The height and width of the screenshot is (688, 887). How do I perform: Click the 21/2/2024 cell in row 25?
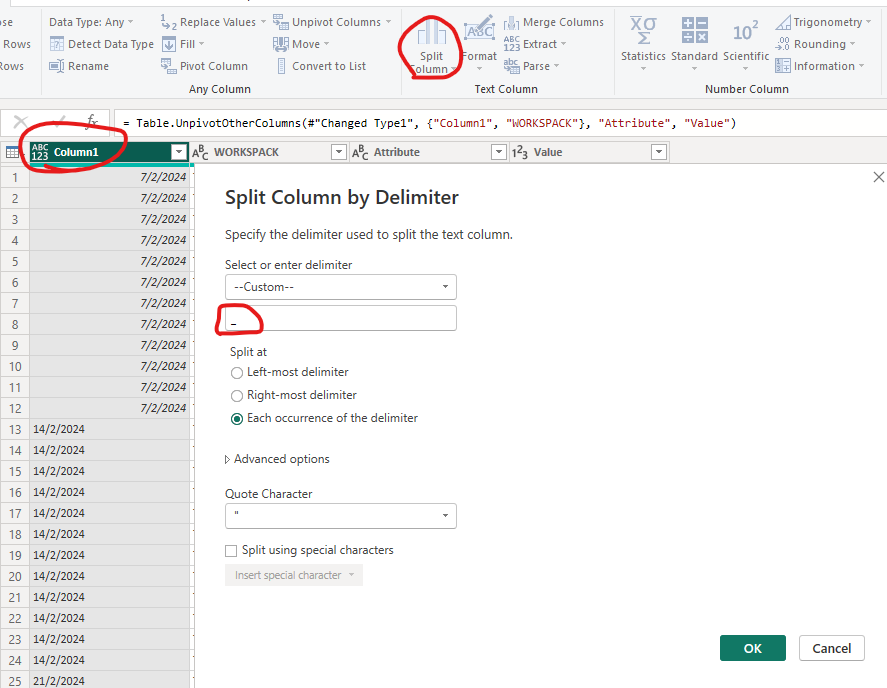pos(109,681)
